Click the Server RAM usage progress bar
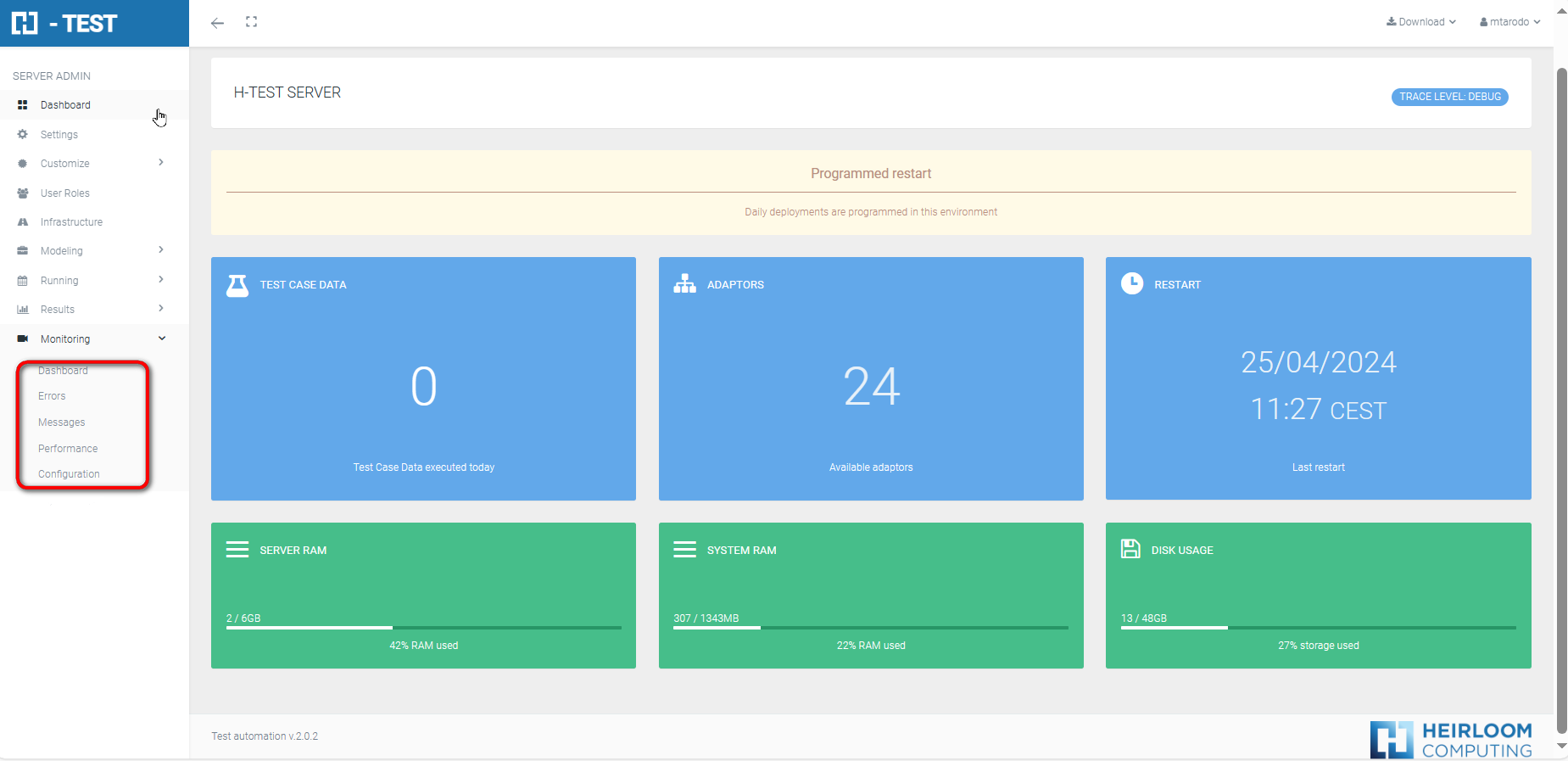This screenshot has width=1568, height=761. (x=423, y=628)
